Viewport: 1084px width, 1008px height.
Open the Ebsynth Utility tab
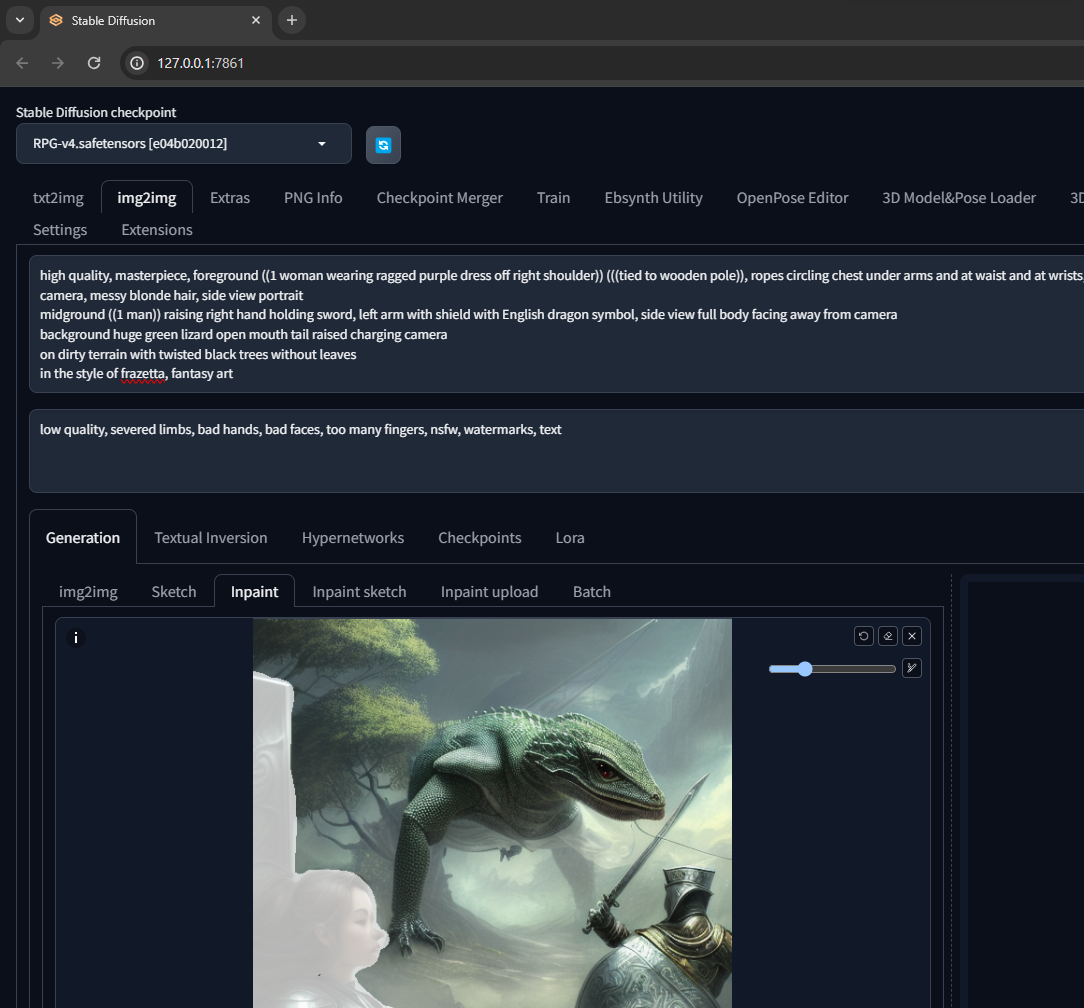(653, 198)
